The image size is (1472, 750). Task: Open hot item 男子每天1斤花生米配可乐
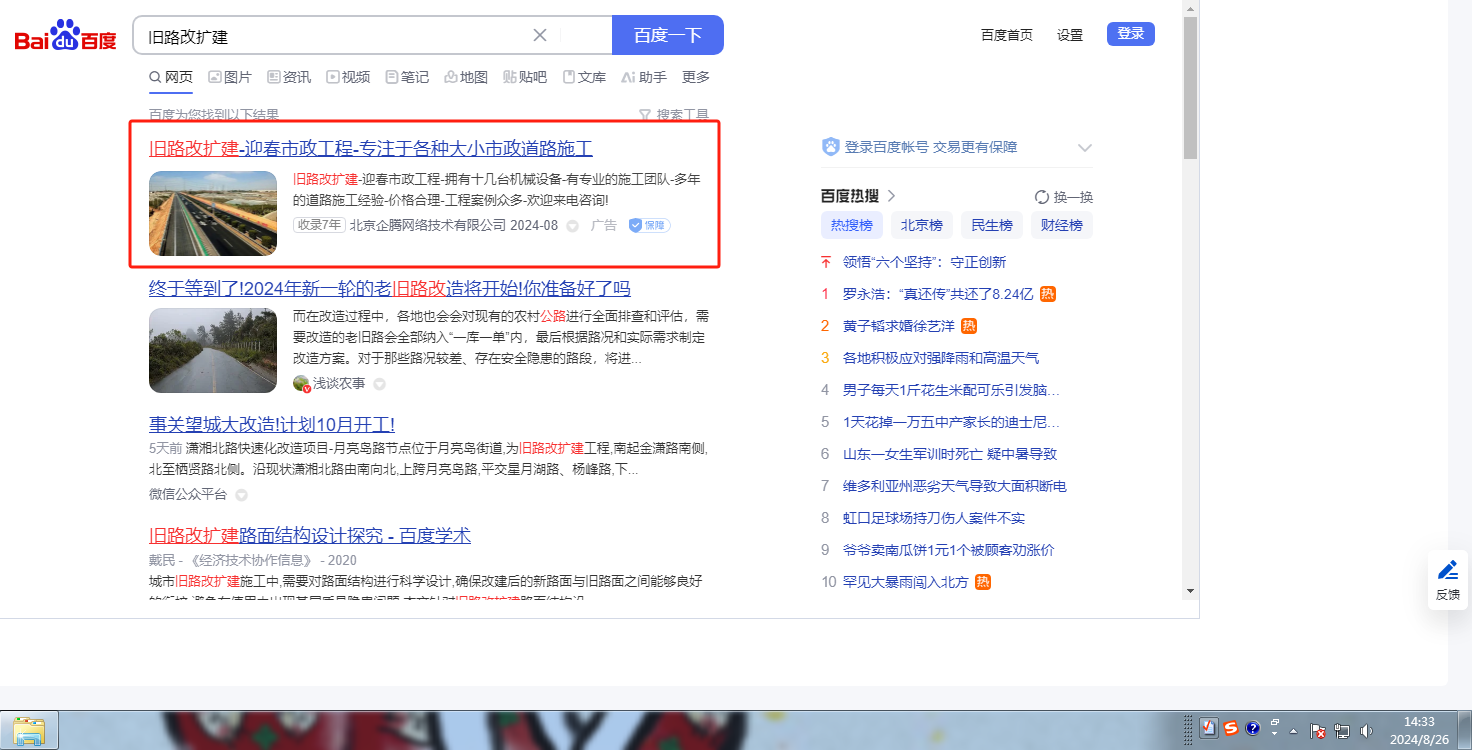[952, 390]
